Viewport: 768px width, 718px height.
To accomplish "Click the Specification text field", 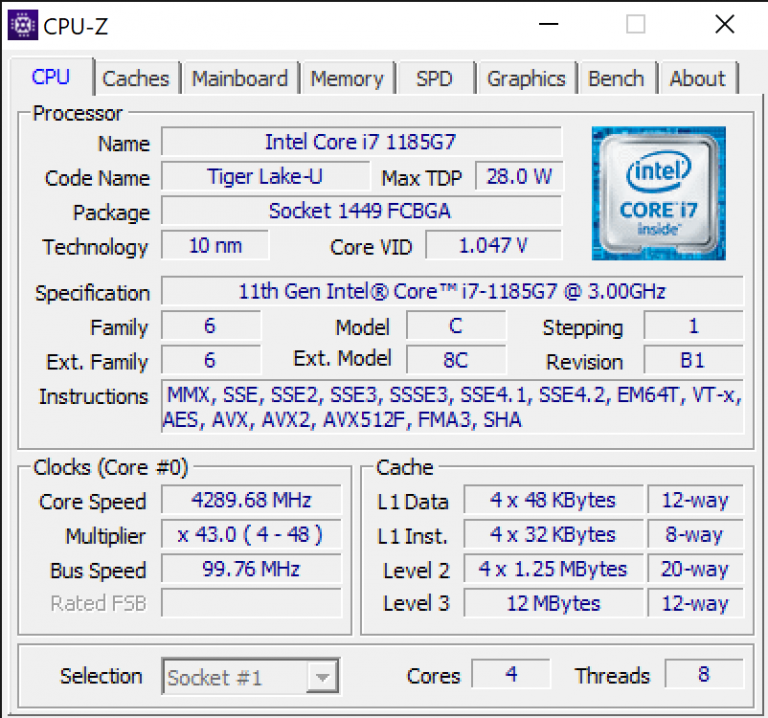I will [453, 291].
